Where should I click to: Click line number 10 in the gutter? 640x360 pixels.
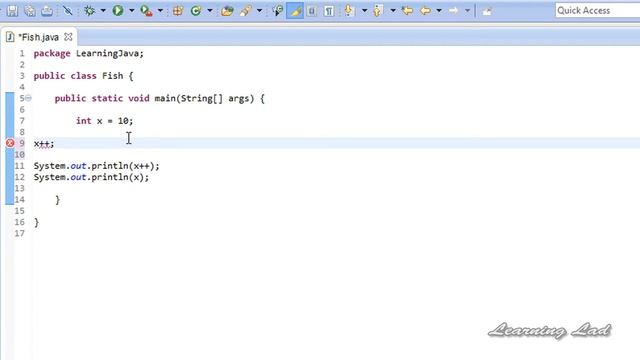pos(19,155)
